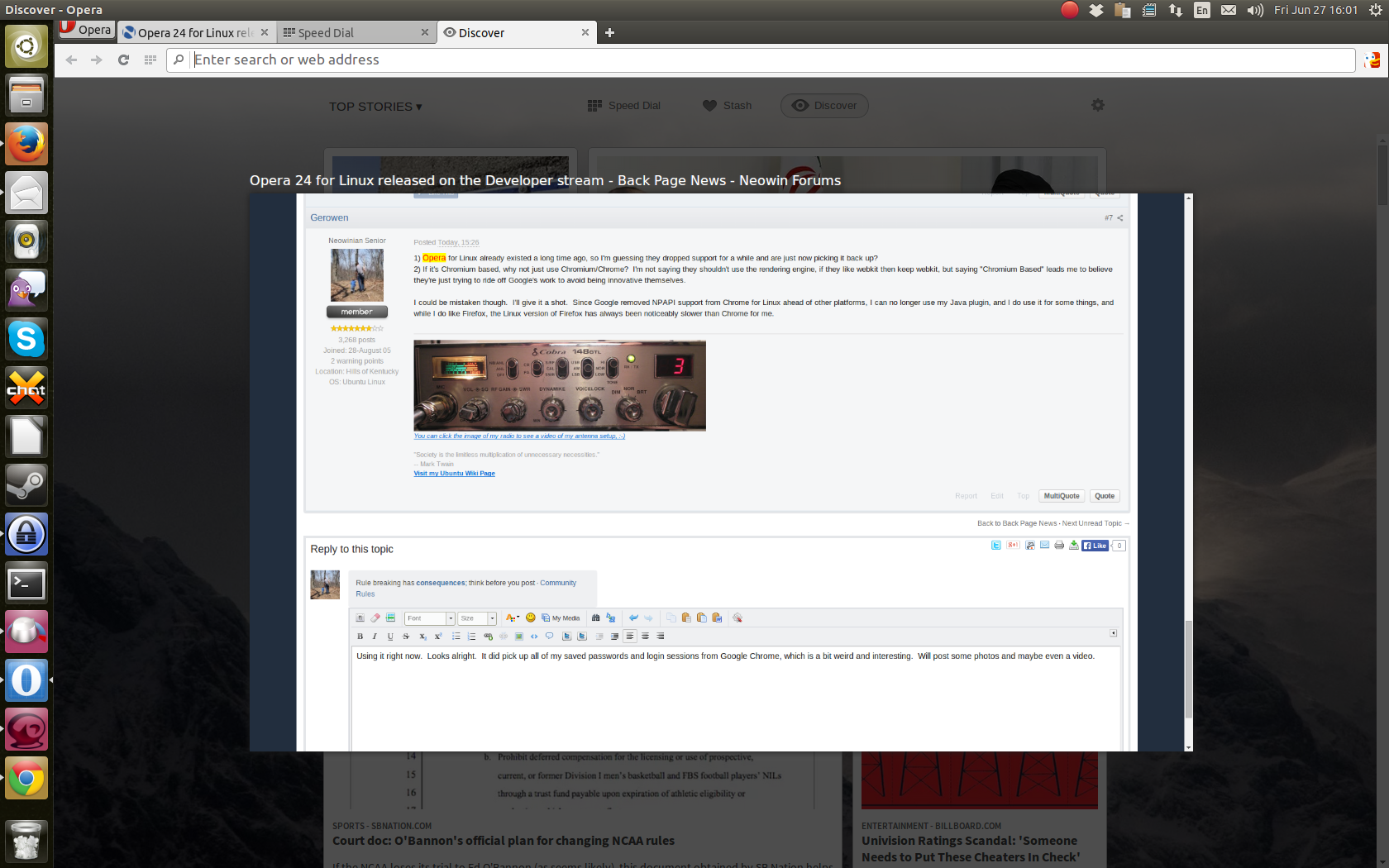Expand the TOP STORIES category selector
This screenshot has height=868, width=1389.
(x=376, y=106)
